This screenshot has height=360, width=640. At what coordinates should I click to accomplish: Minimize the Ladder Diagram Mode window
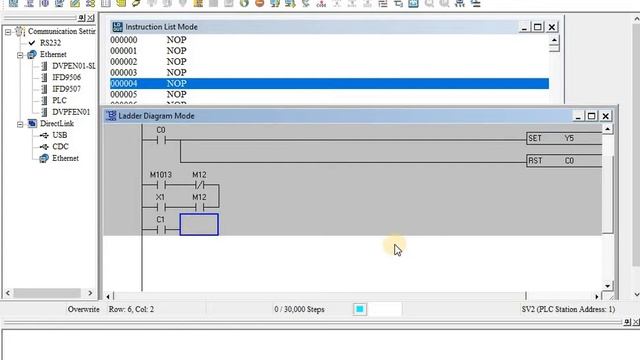tap(578, 116)
